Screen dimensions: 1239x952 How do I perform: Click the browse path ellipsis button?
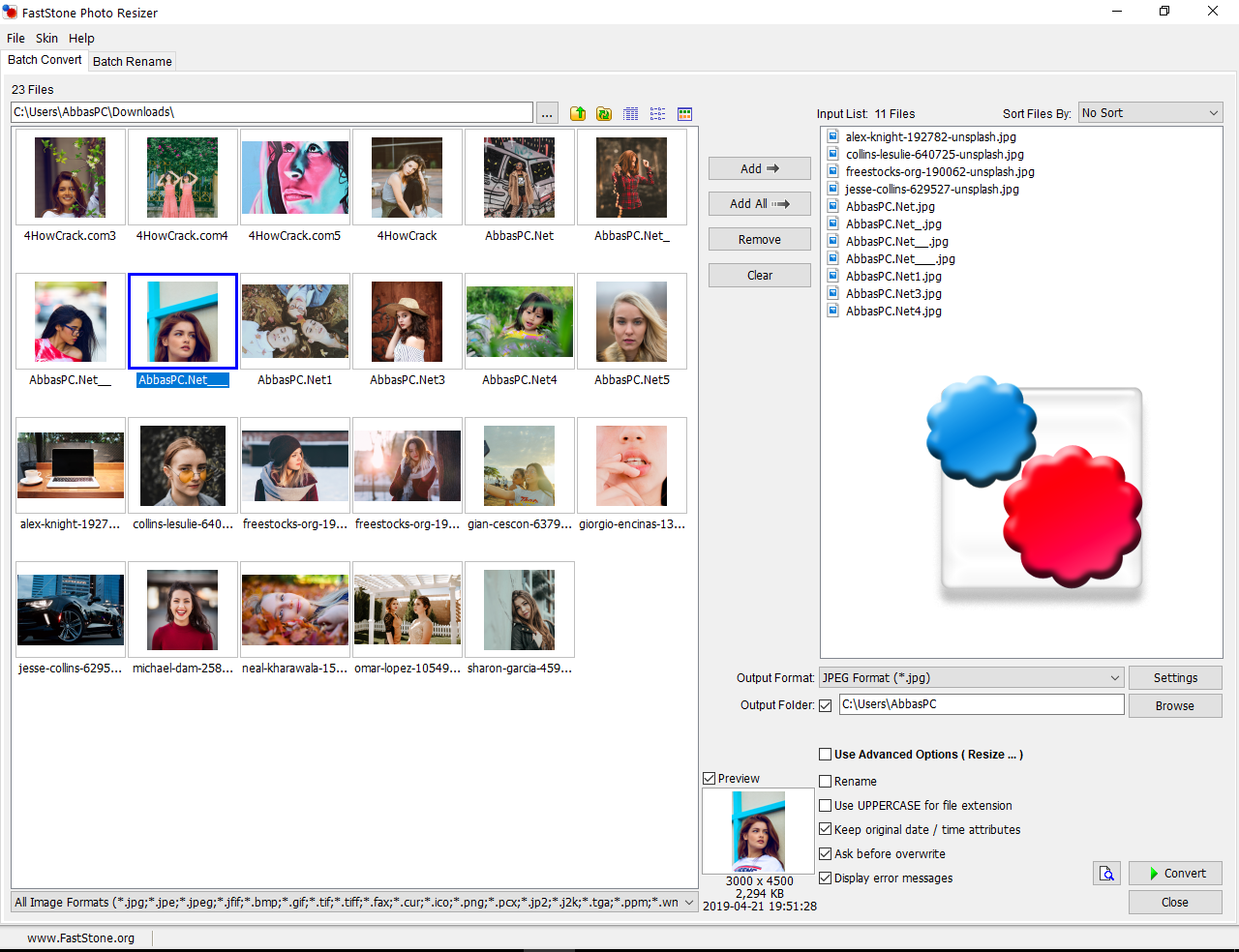click(x=547, y=114)
